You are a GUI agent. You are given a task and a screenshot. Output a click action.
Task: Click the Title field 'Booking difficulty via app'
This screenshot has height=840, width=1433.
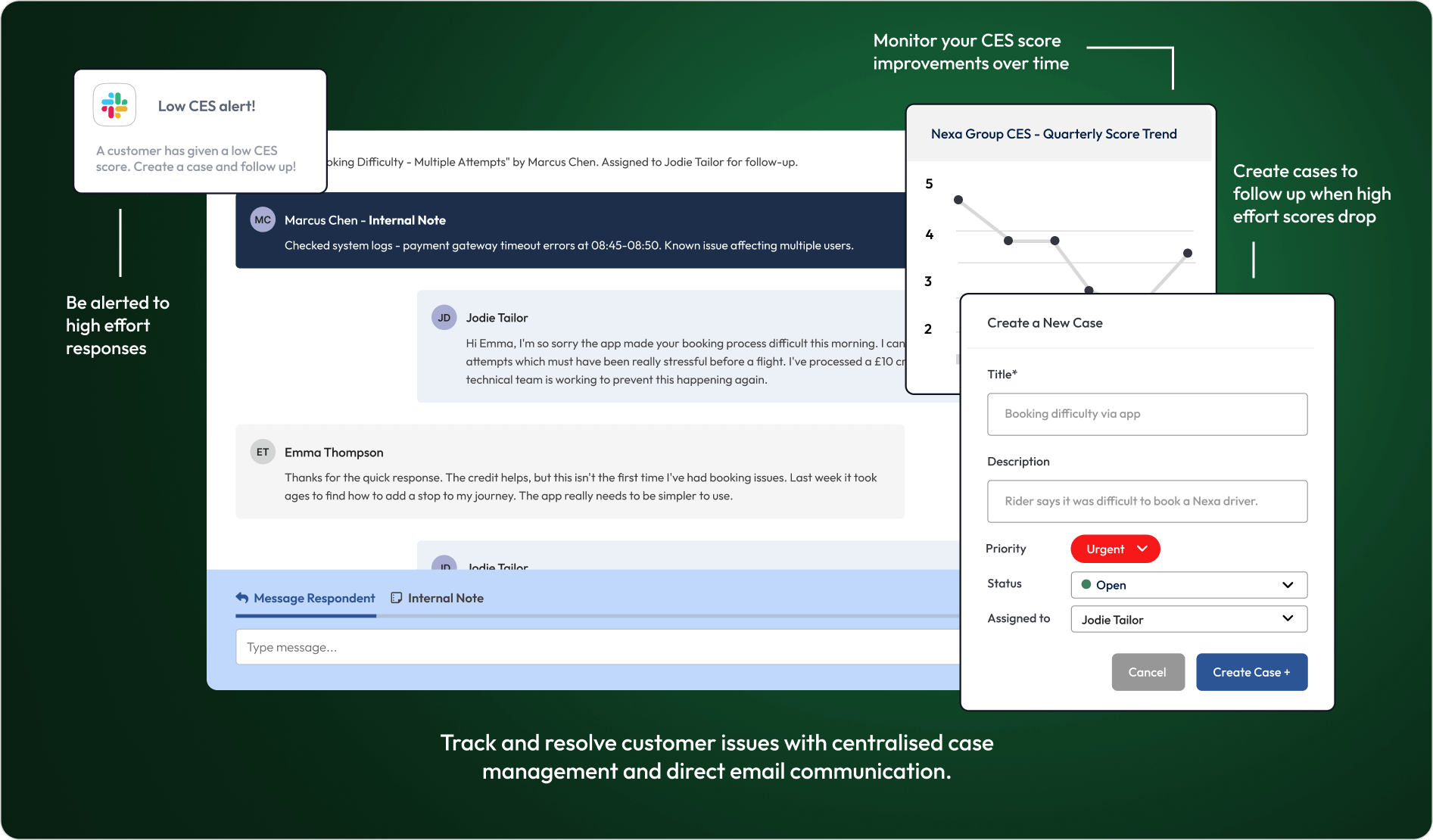(x=1147, y=414)
